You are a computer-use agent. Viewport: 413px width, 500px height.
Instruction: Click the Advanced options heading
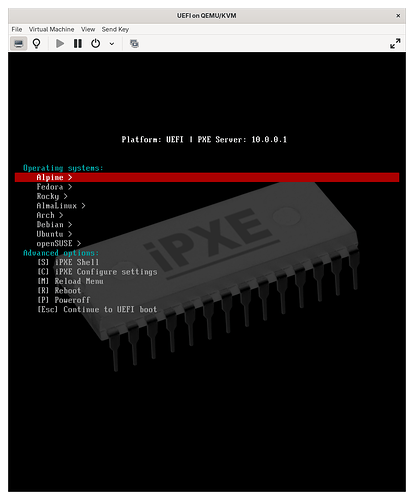pyautogui.click(x=61, y=253)
